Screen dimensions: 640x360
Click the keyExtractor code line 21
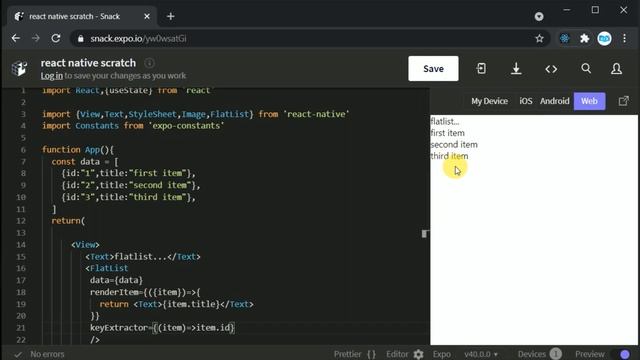coord(162,328)
